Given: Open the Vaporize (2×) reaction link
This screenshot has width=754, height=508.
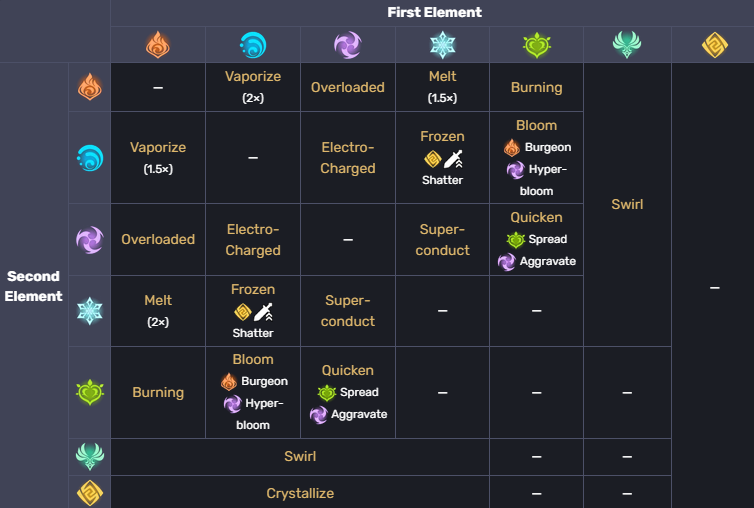Looking at the screenshot, I should pyautogui.click(x=253, y=77).
